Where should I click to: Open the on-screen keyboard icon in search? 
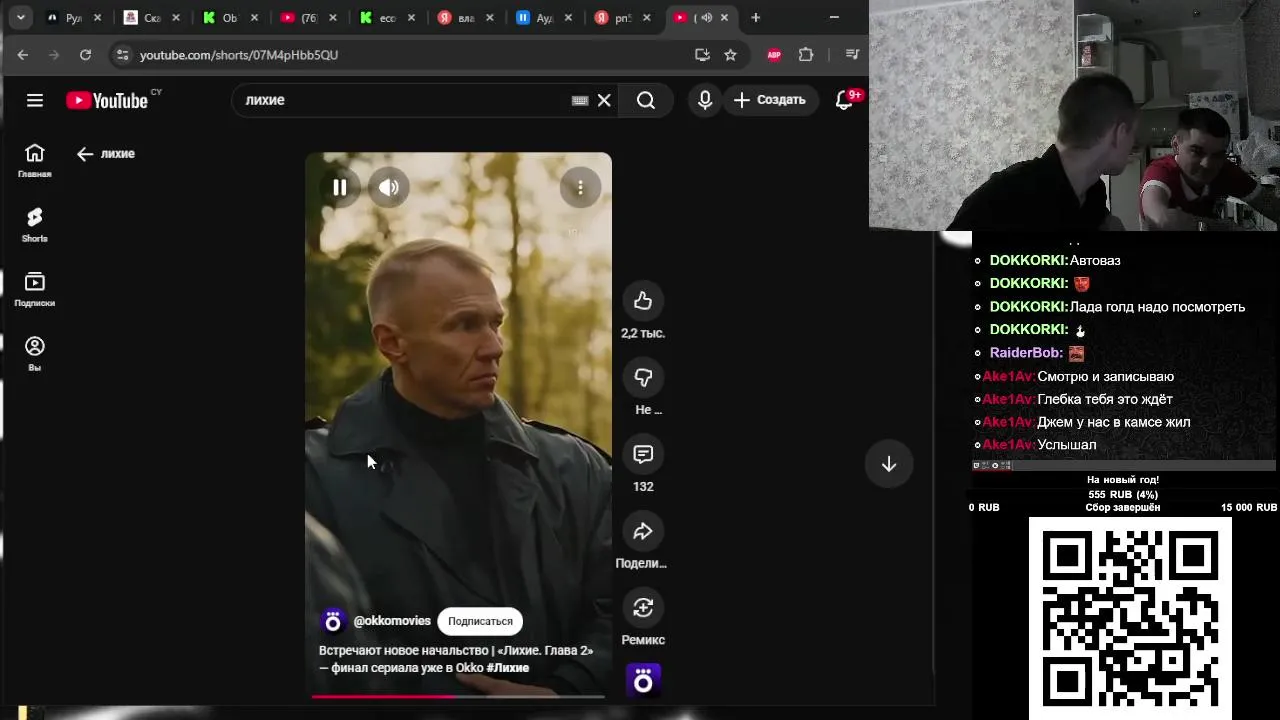[580, 100]
